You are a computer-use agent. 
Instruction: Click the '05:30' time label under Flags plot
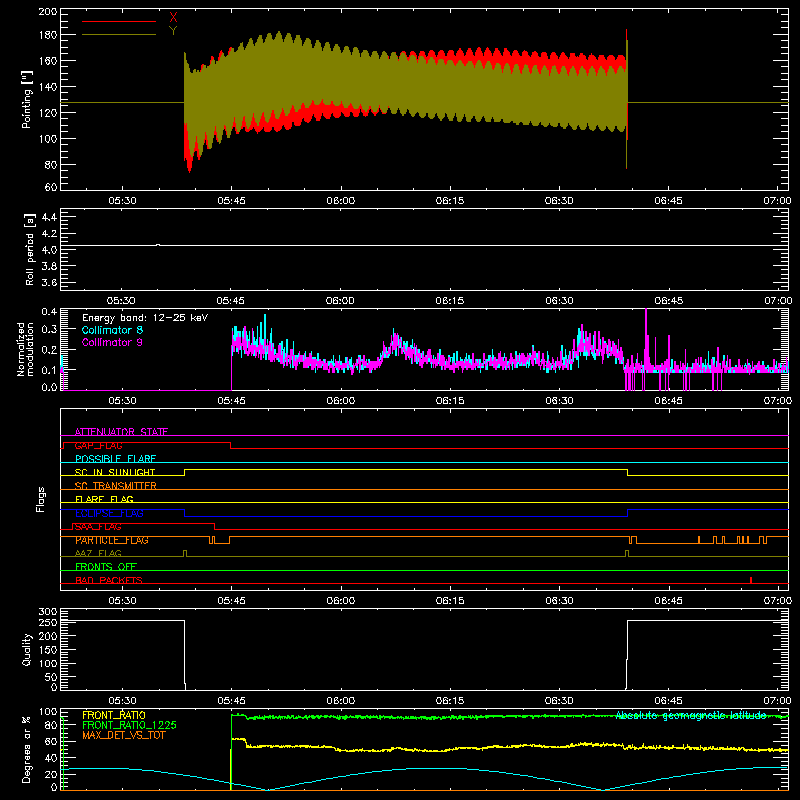(122, 601)
